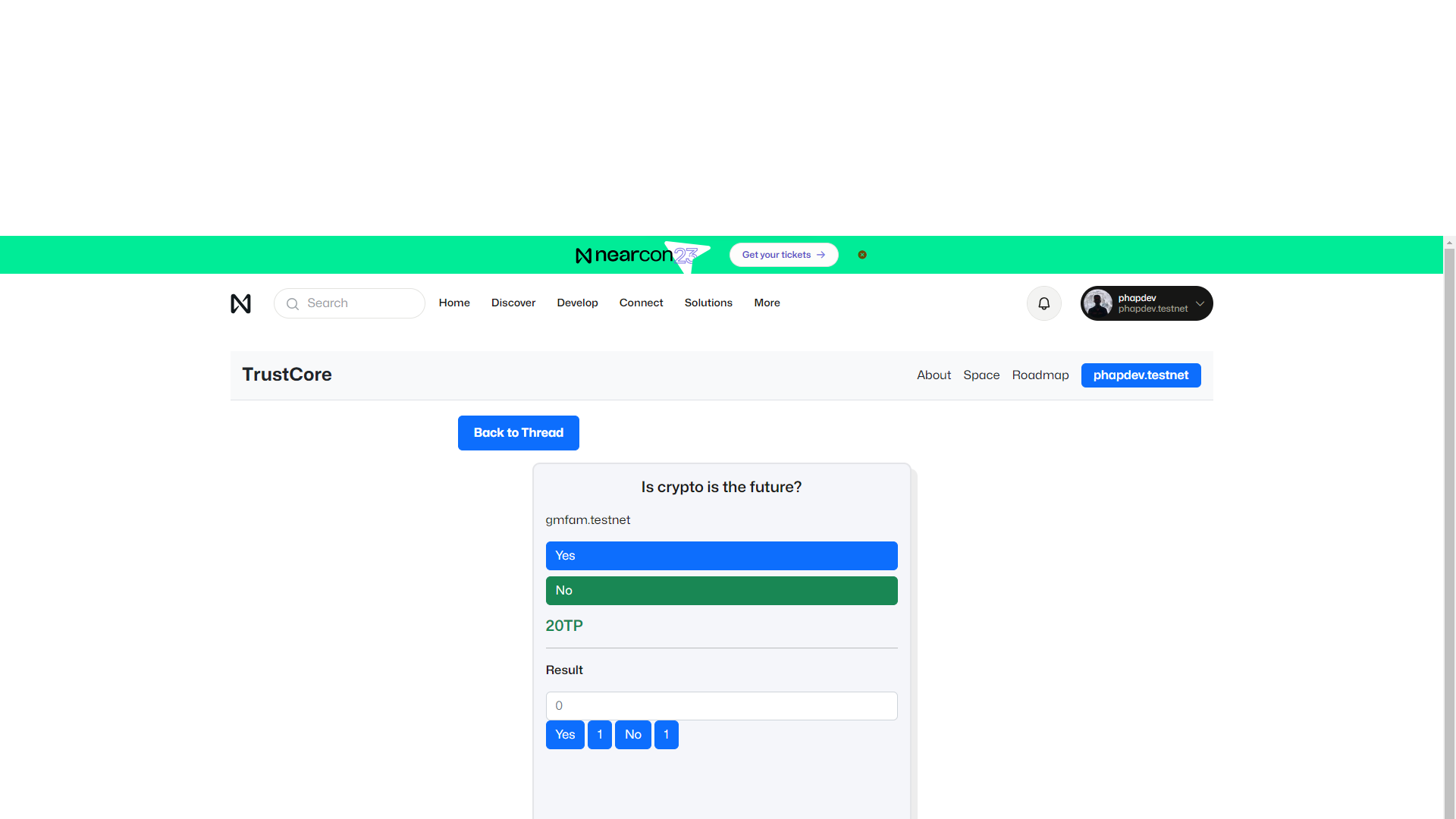The height and width of the screenshot is (819, 1456).
Task: Click Get your tickets button
Action: click(x=783, y=255)
